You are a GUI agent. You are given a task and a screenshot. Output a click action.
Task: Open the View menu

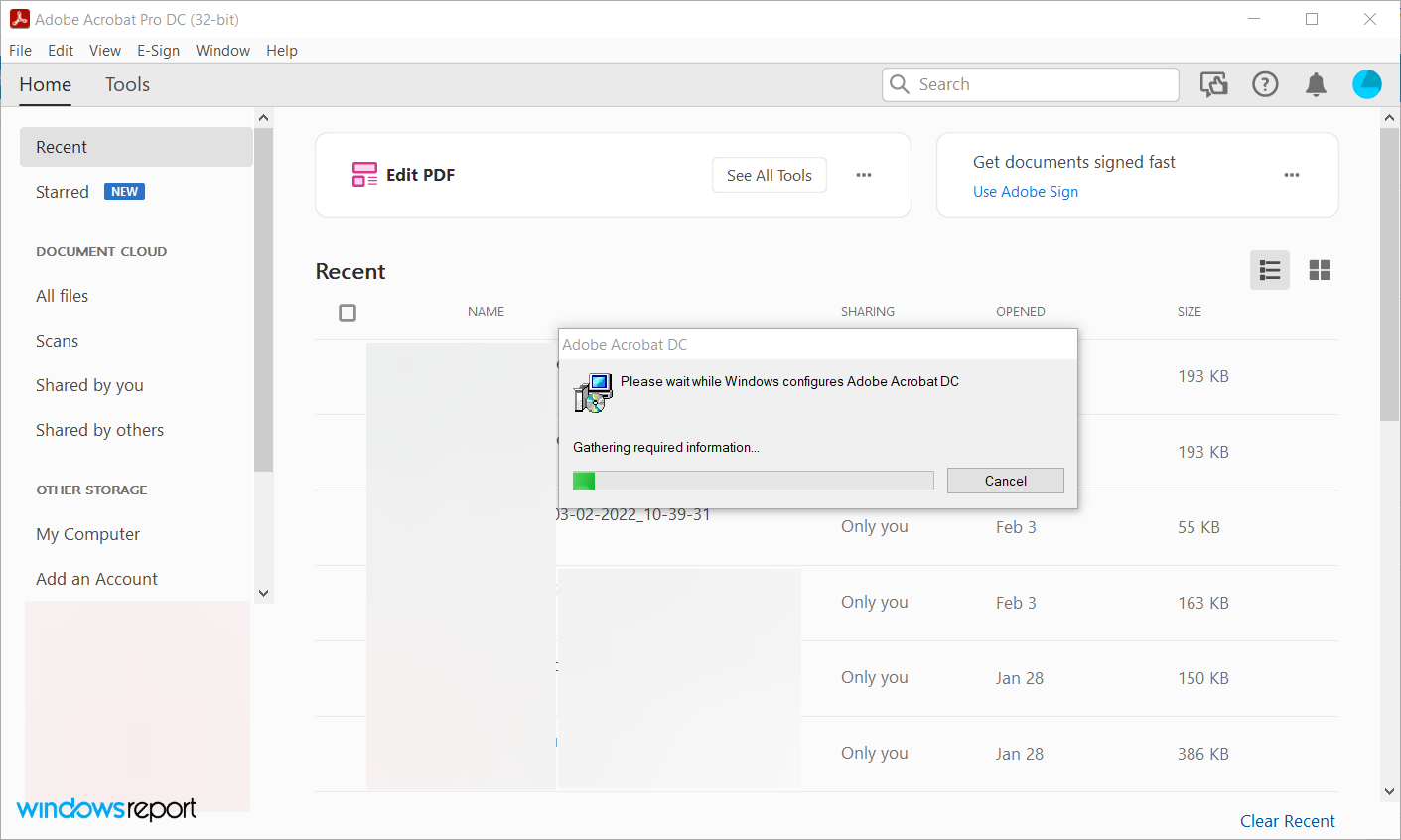105,51
